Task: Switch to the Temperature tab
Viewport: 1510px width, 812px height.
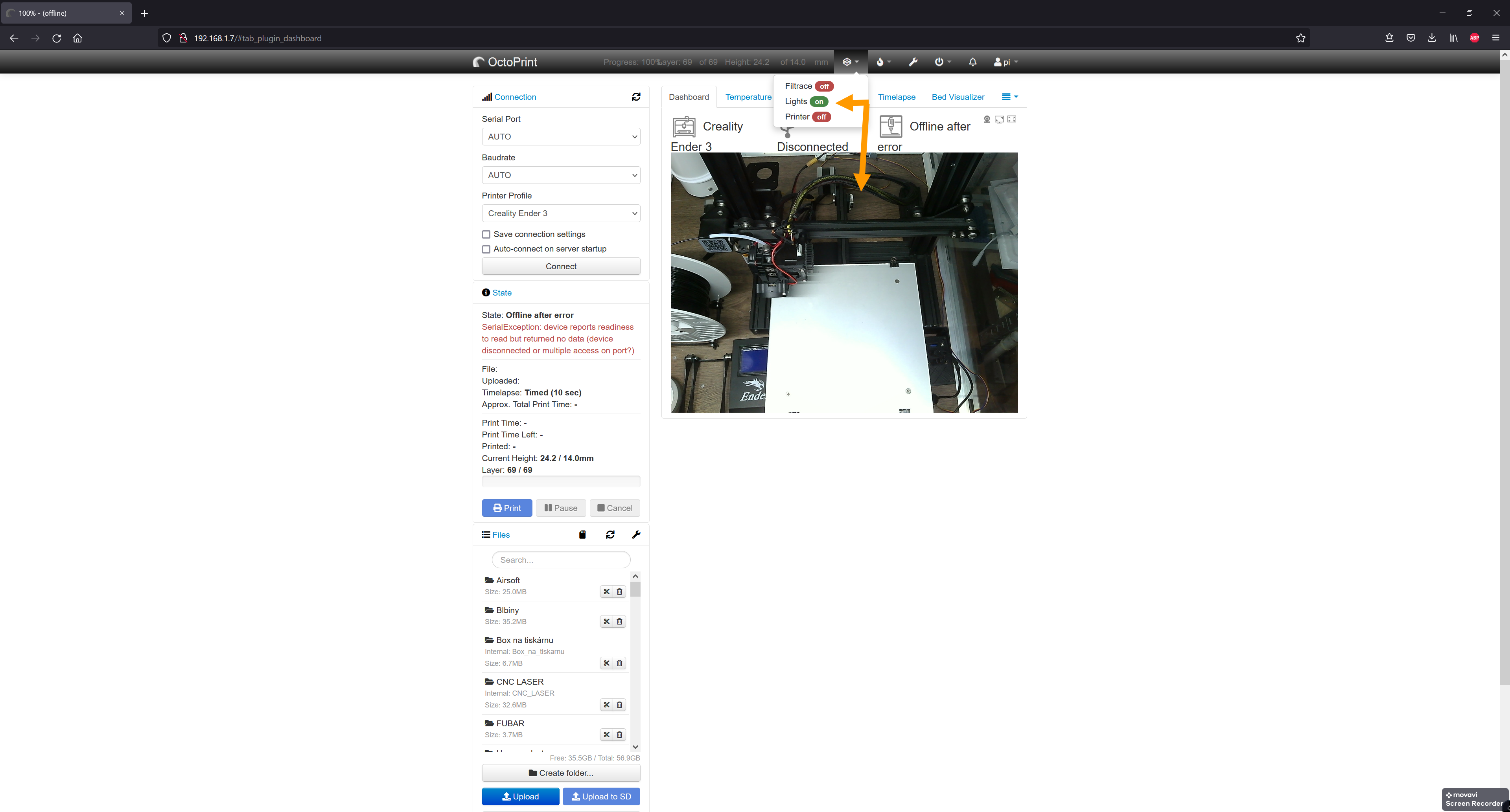Action: (x=749, y=97)
